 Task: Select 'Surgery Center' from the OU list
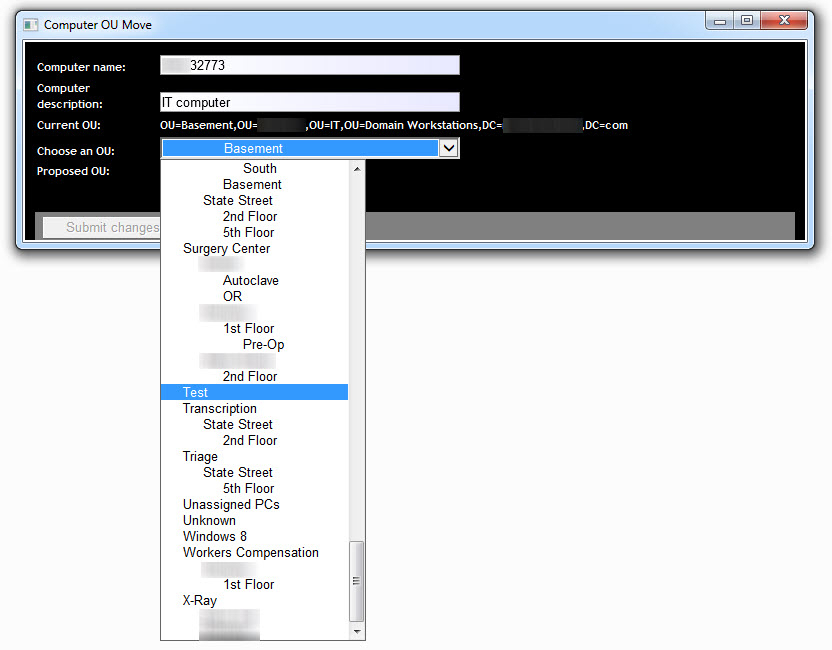click(x=226, y=248)
